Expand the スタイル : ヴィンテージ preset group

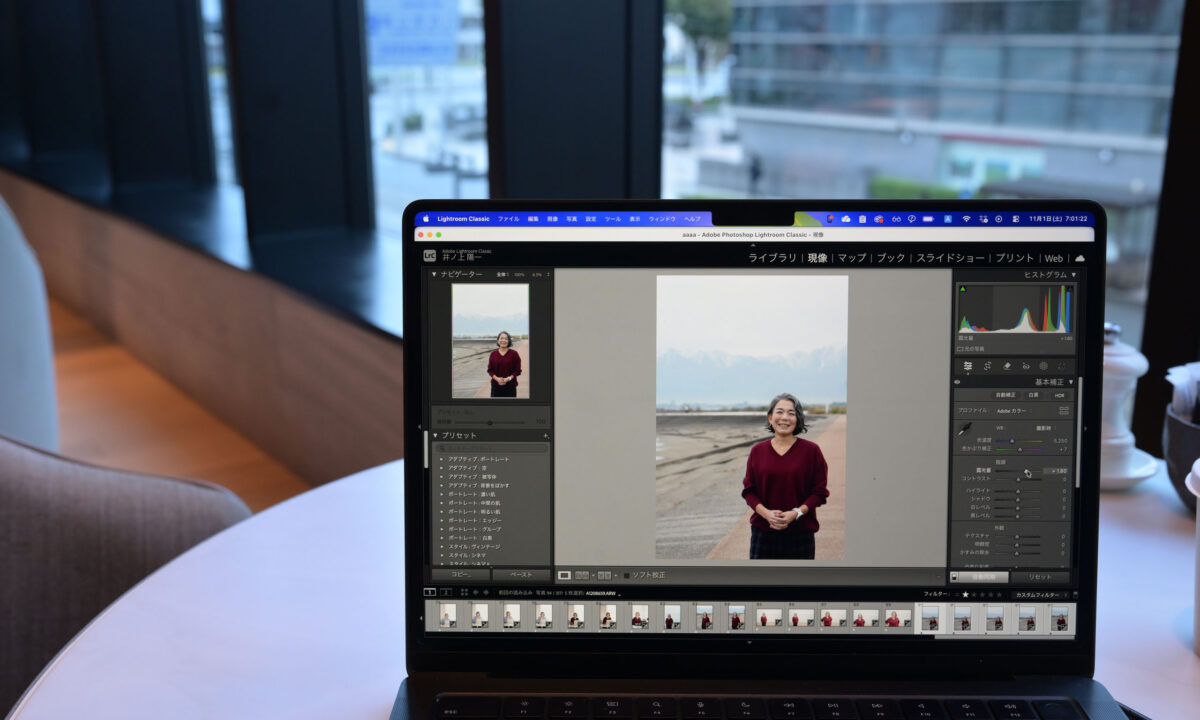(442, 547)
